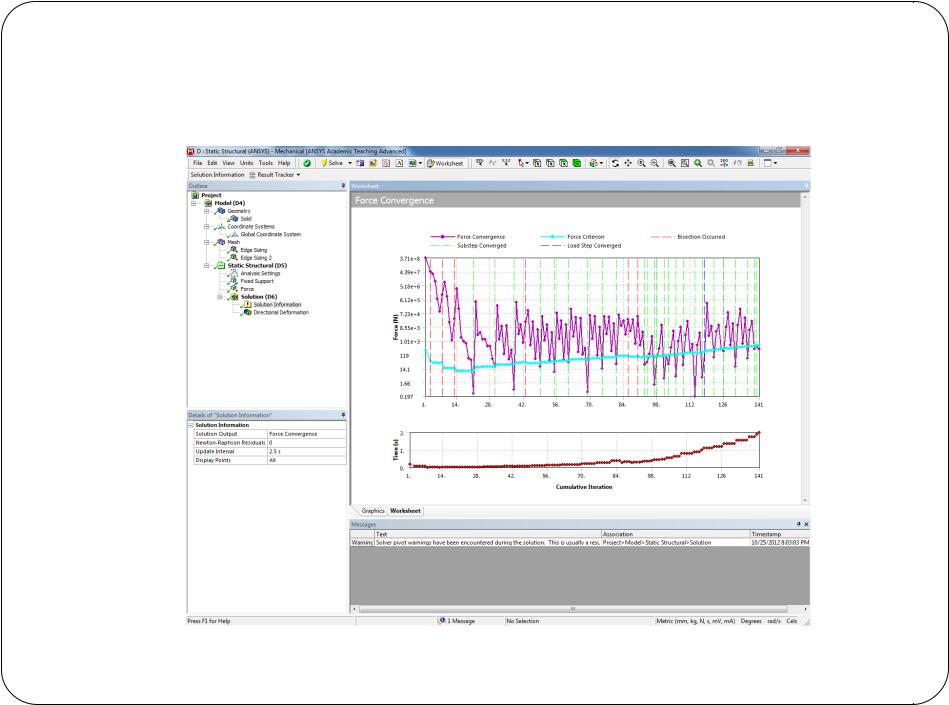Select the Project root node

pyautogui.click(x=211, y=195)
